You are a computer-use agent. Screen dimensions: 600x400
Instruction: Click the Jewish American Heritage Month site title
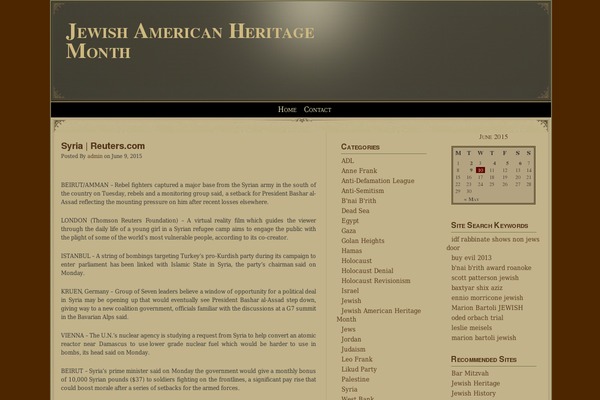(x=190, y=41)
